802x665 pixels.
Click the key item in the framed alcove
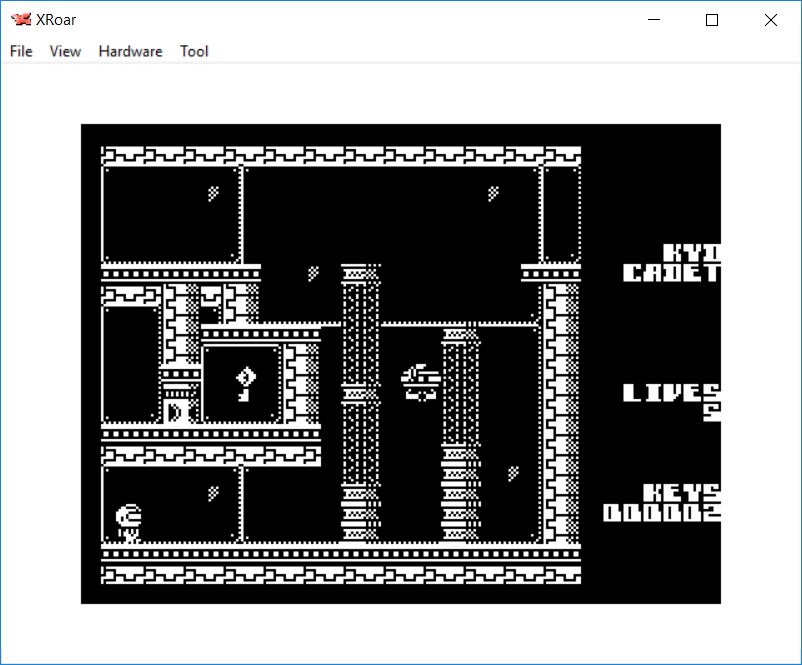pyautogui.click(x=243, y=383)
